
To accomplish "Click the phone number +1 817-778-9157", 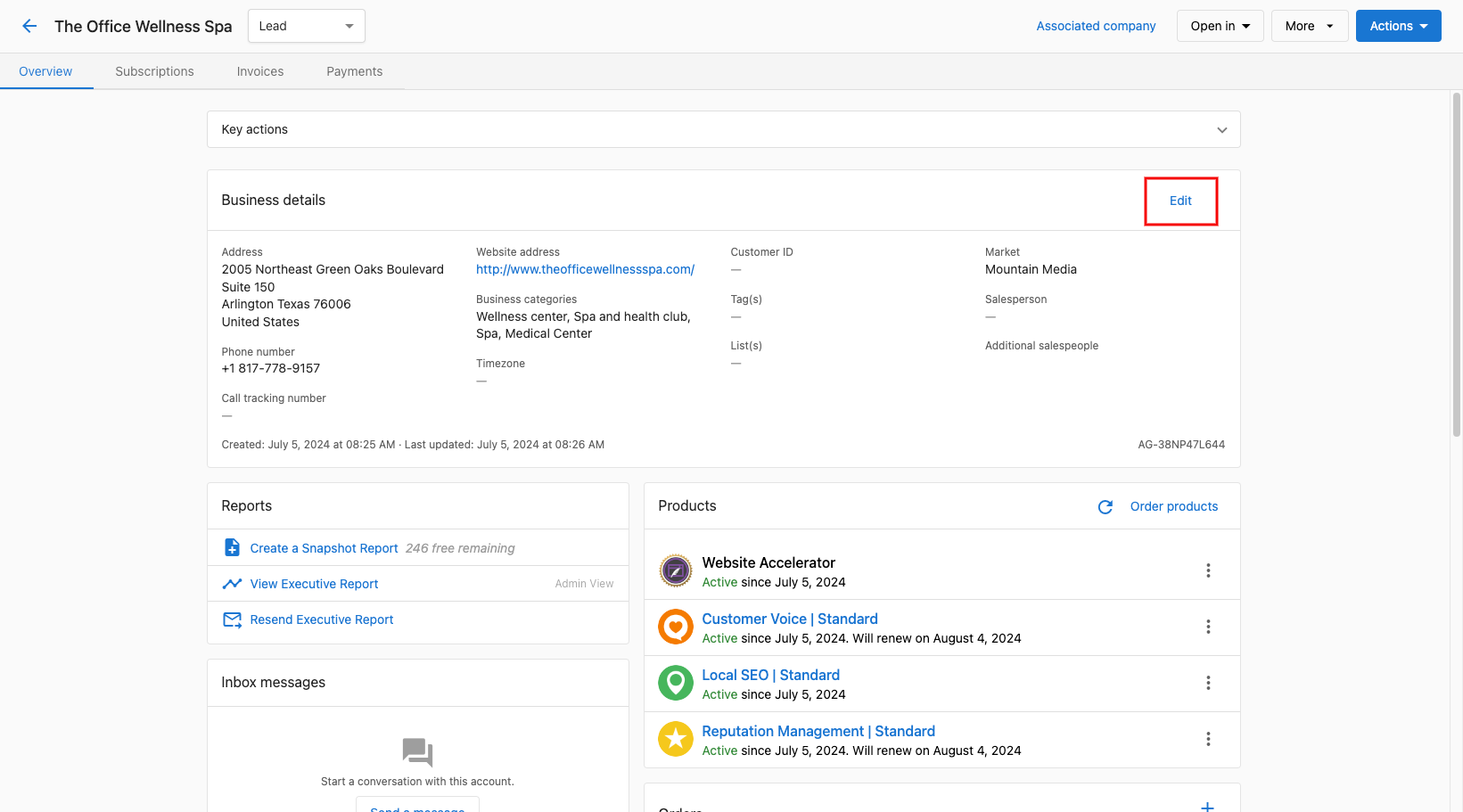I will point(271,368).
